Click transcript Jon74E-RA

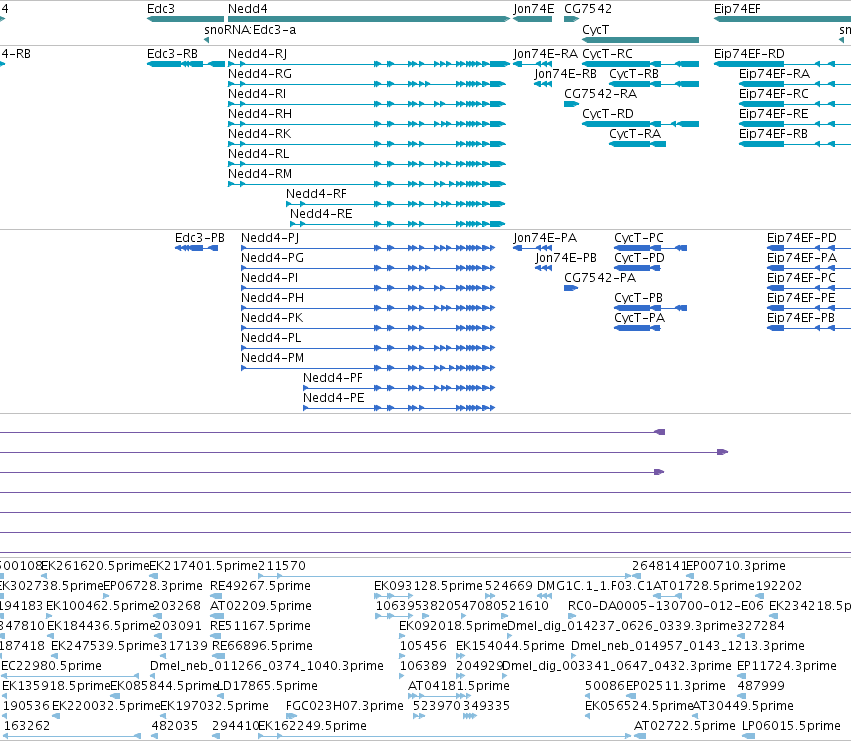[545, 54]
